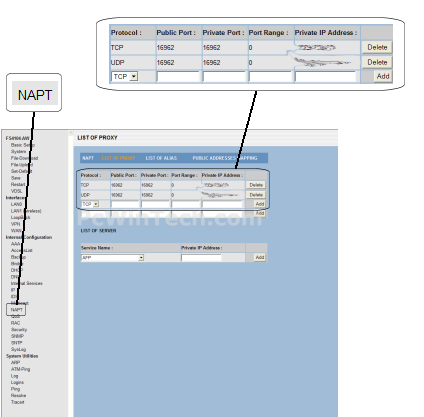The width and height of the screenshot is (424, 417).
Task: Switch to the LIST OF ALIAS tab
Action: 161,158
